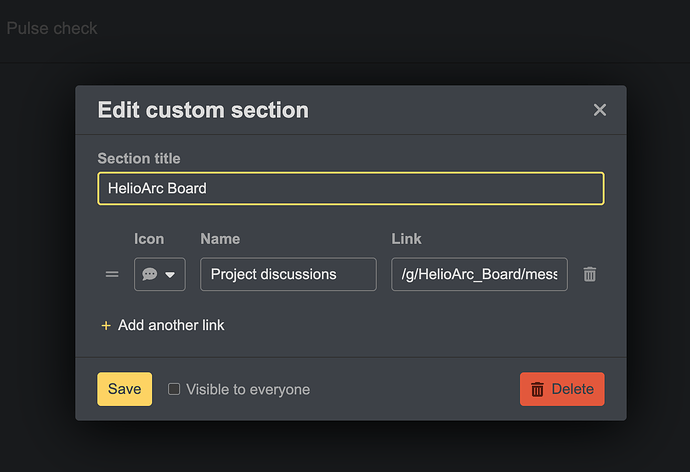
Task: Toggle Visible to everyone checkbox
Action: coord(174,389)
